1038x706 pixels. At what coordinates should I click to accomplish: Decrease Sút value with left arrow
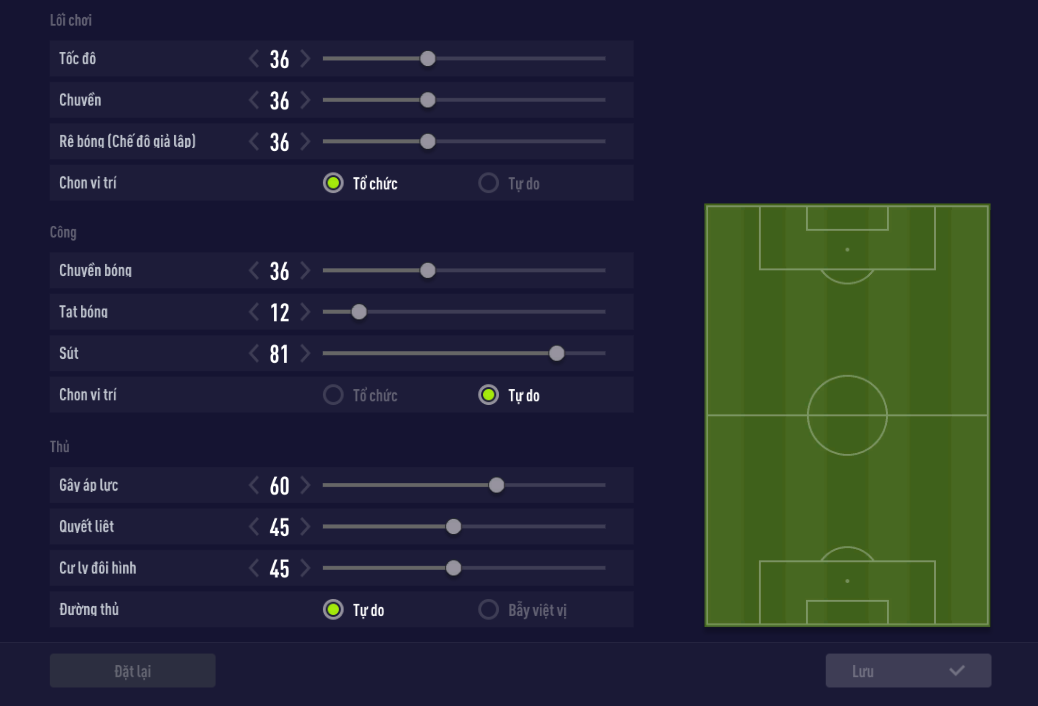[x=254, y=354]
